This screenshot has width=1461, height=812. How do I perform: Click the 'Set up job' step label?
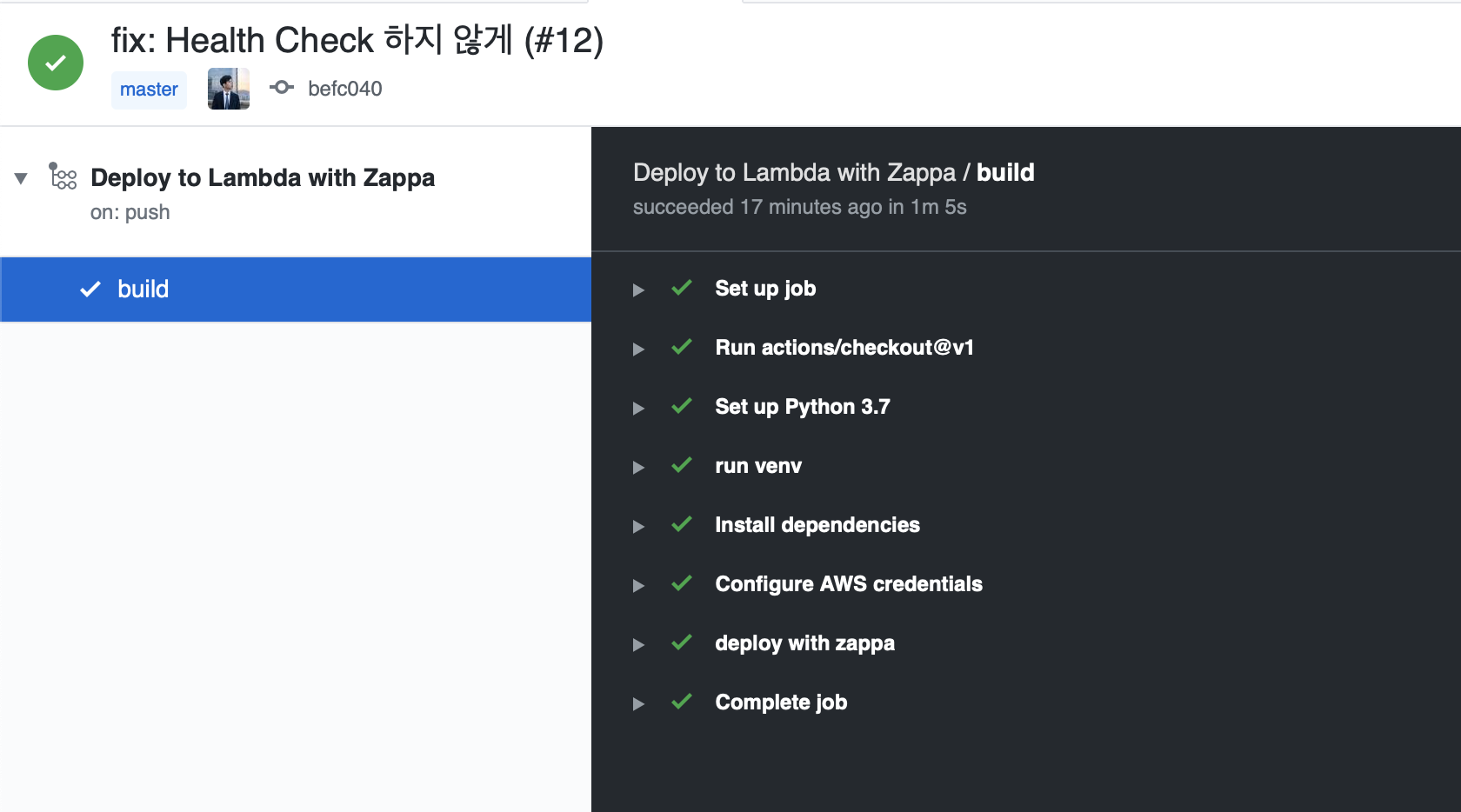pos(765,289)
